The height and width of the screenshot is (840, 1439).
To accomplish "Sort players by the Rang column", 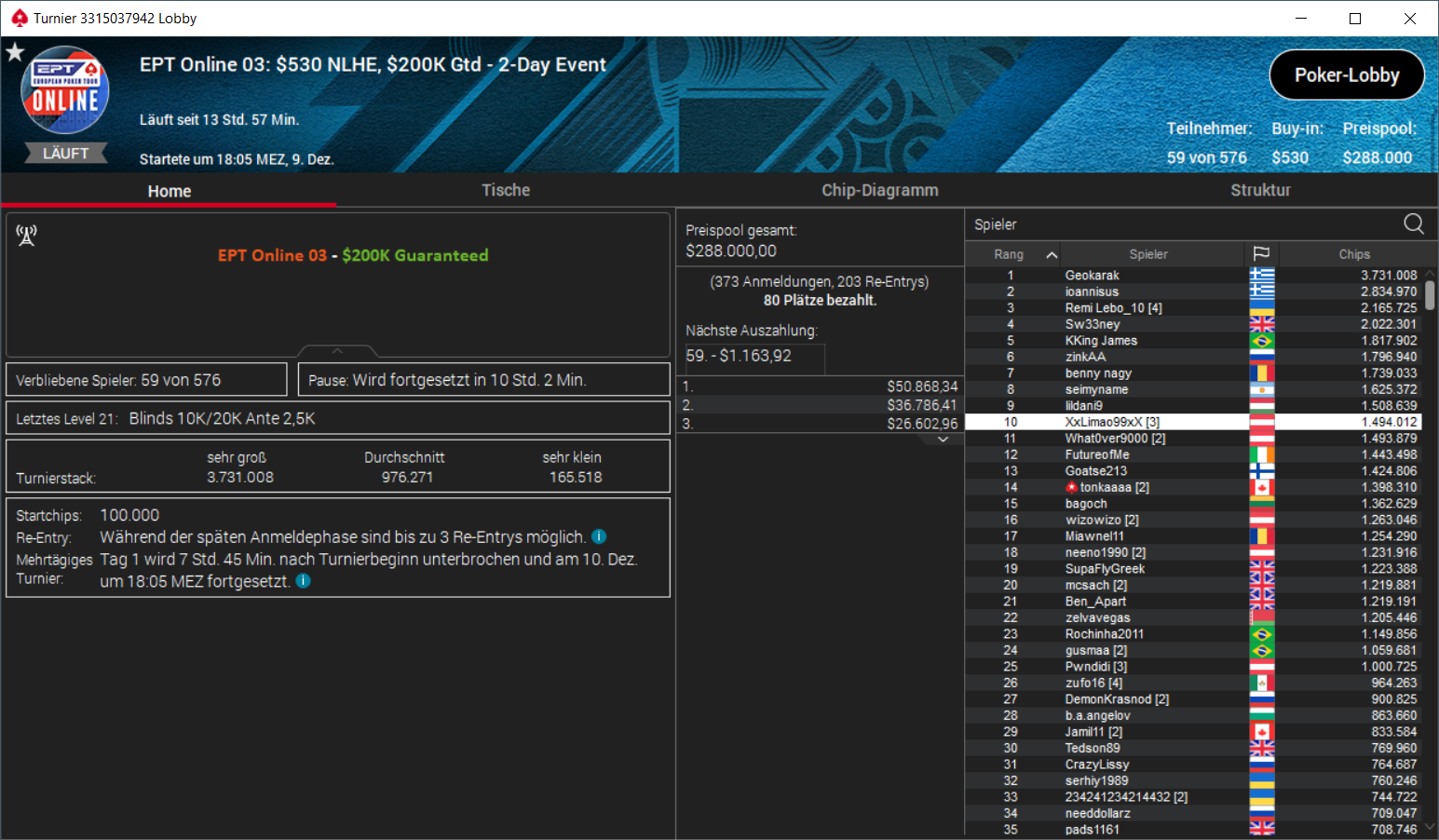I will pos(1012,254).
